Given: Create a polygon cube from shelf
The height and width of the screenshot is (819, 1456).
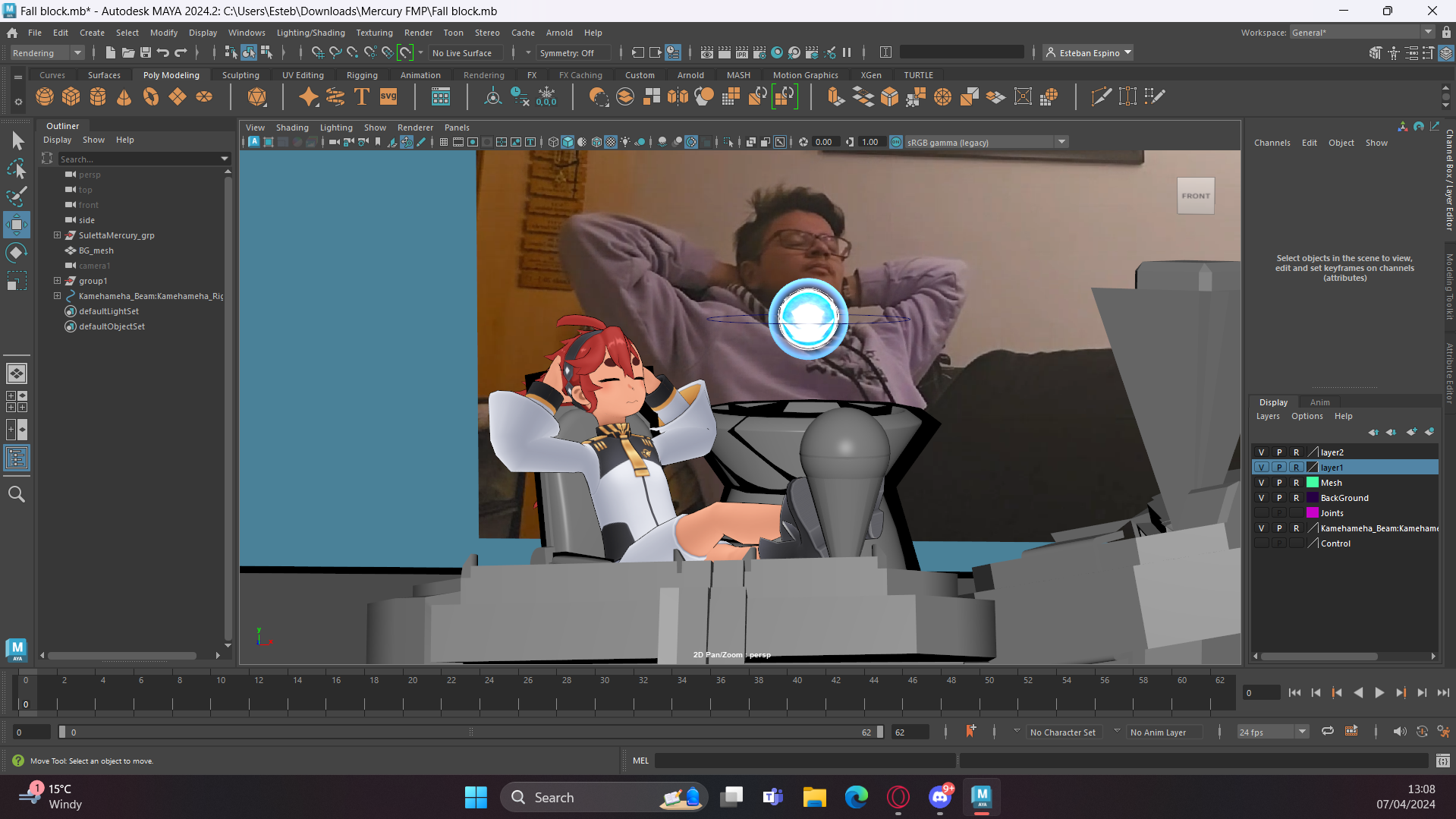Looking at the screenshot, I should click(x=71, y=96).
